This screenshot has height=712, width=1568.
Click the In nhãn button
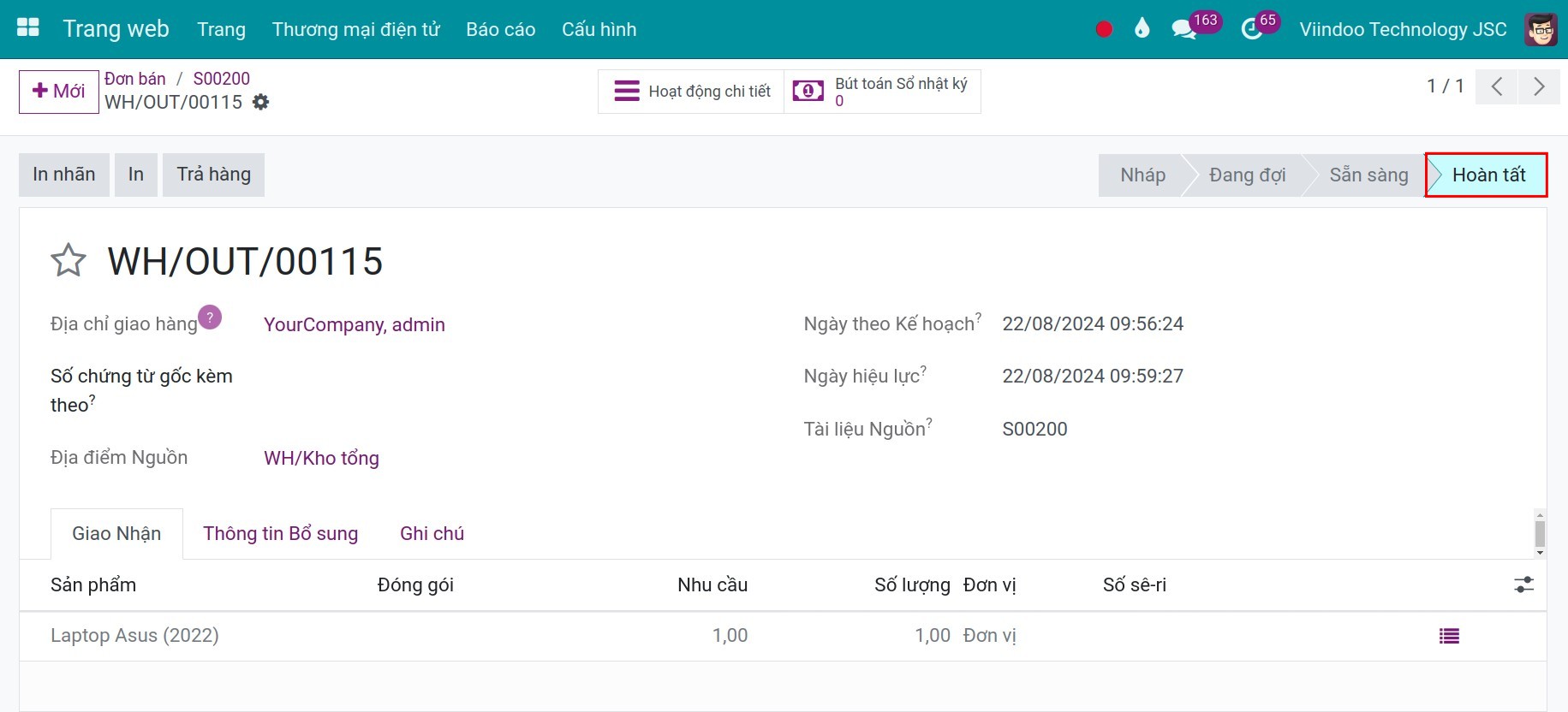point(64,175)
